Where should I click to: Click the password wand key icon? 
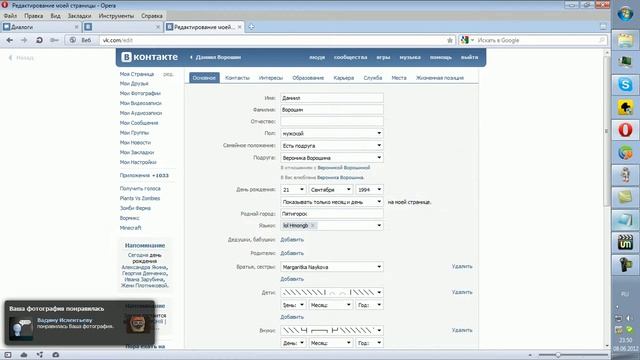pos(54,40)
